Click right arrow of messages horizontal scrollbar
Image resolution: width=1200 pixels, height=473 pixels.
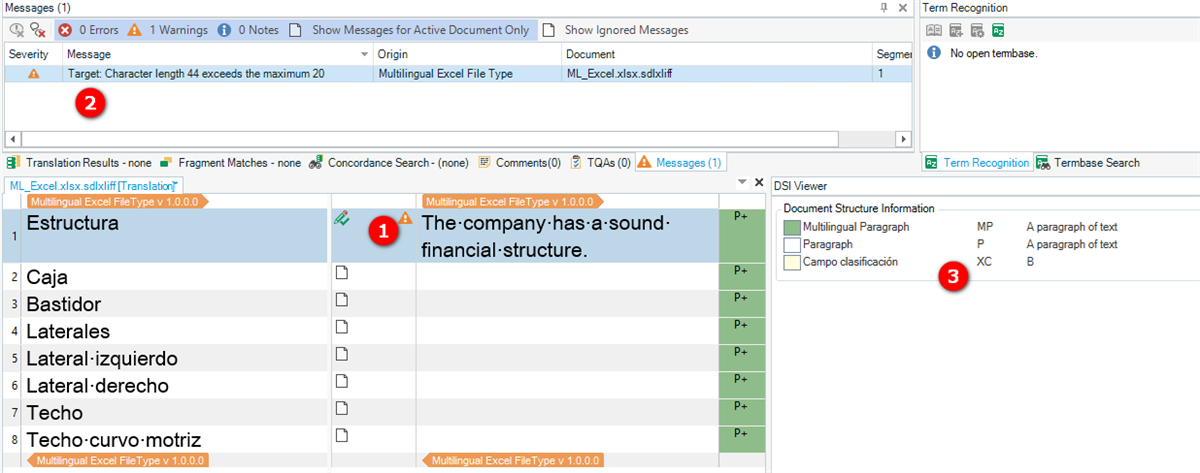coord(904,139)
